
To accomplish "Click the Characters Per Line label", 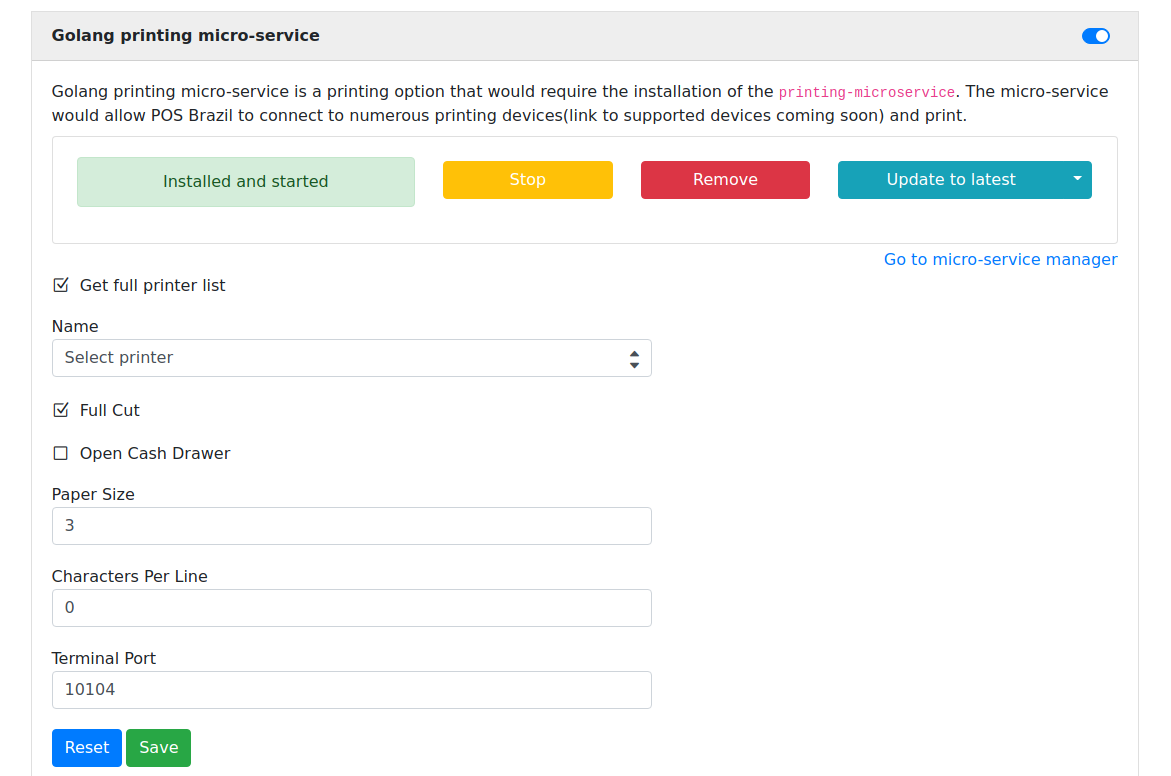I will 129,577.
